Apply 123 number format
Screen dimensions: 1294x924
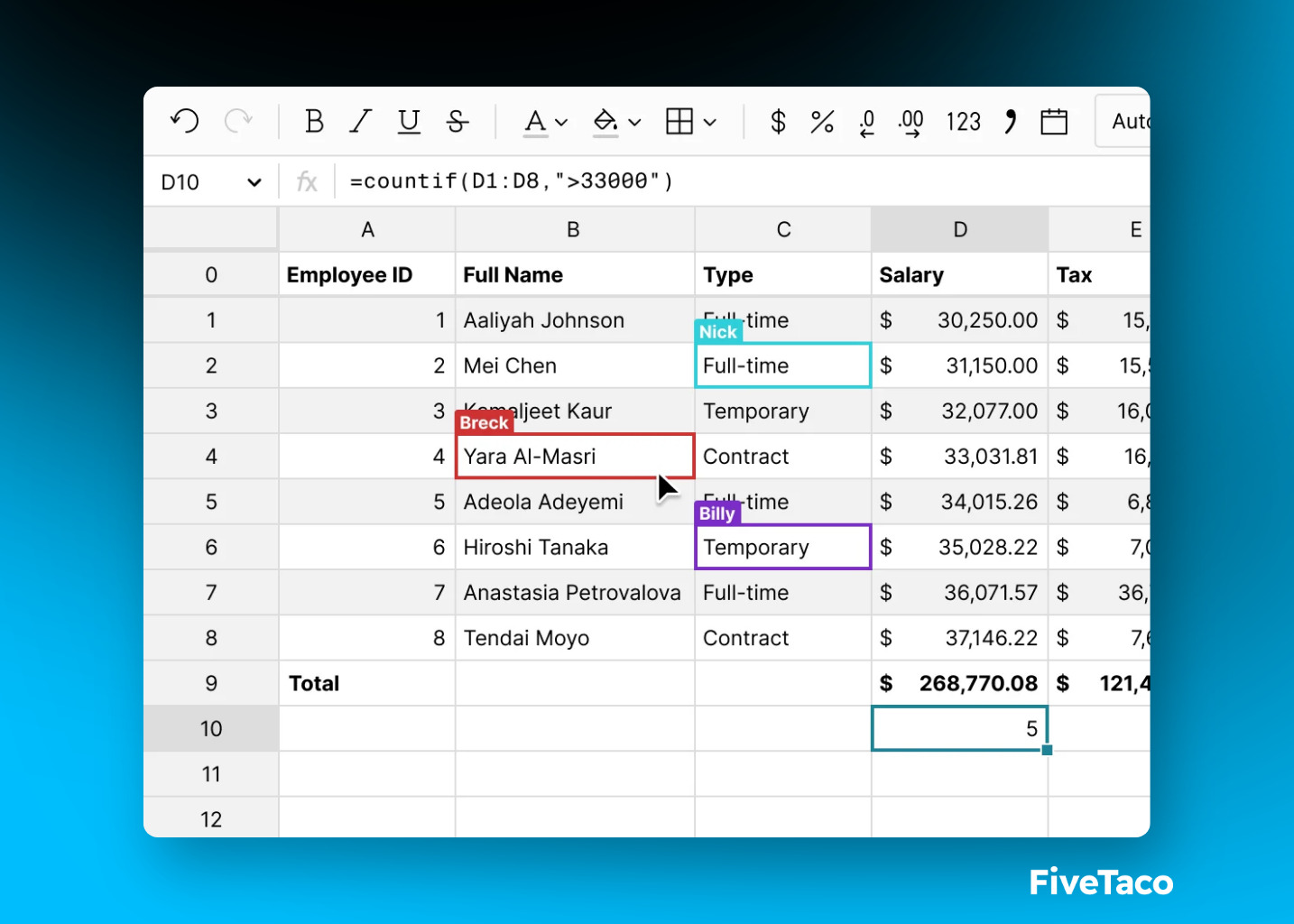963,121
